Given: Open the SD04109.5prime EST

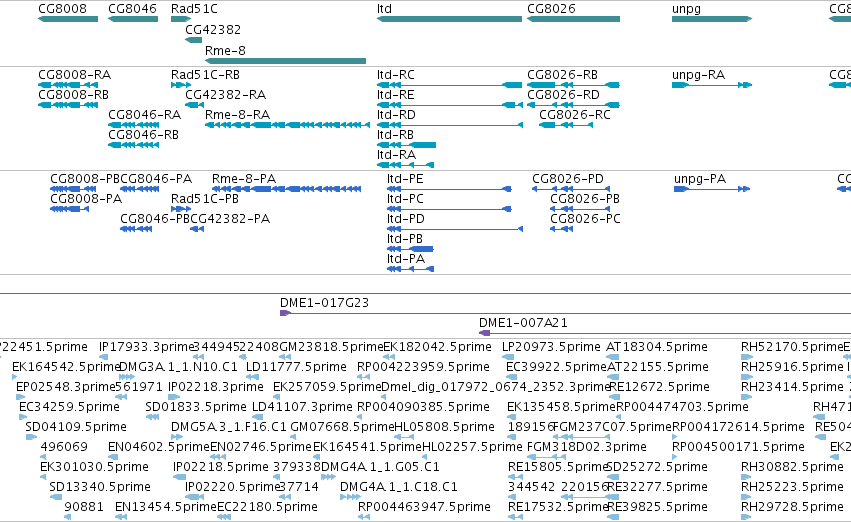Looking at the screenshot, I should [31, 437].
